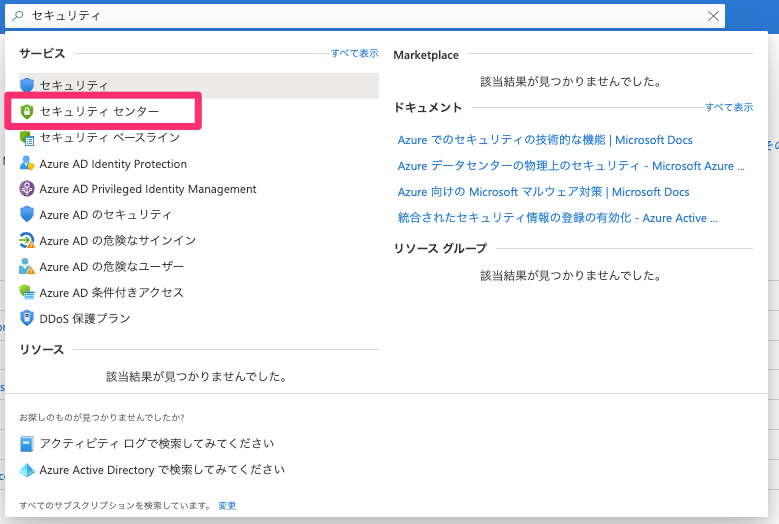The height and width of the screenshot is (524, 779).
Task: Click the リソース section heading
Action: pos(42,350)
